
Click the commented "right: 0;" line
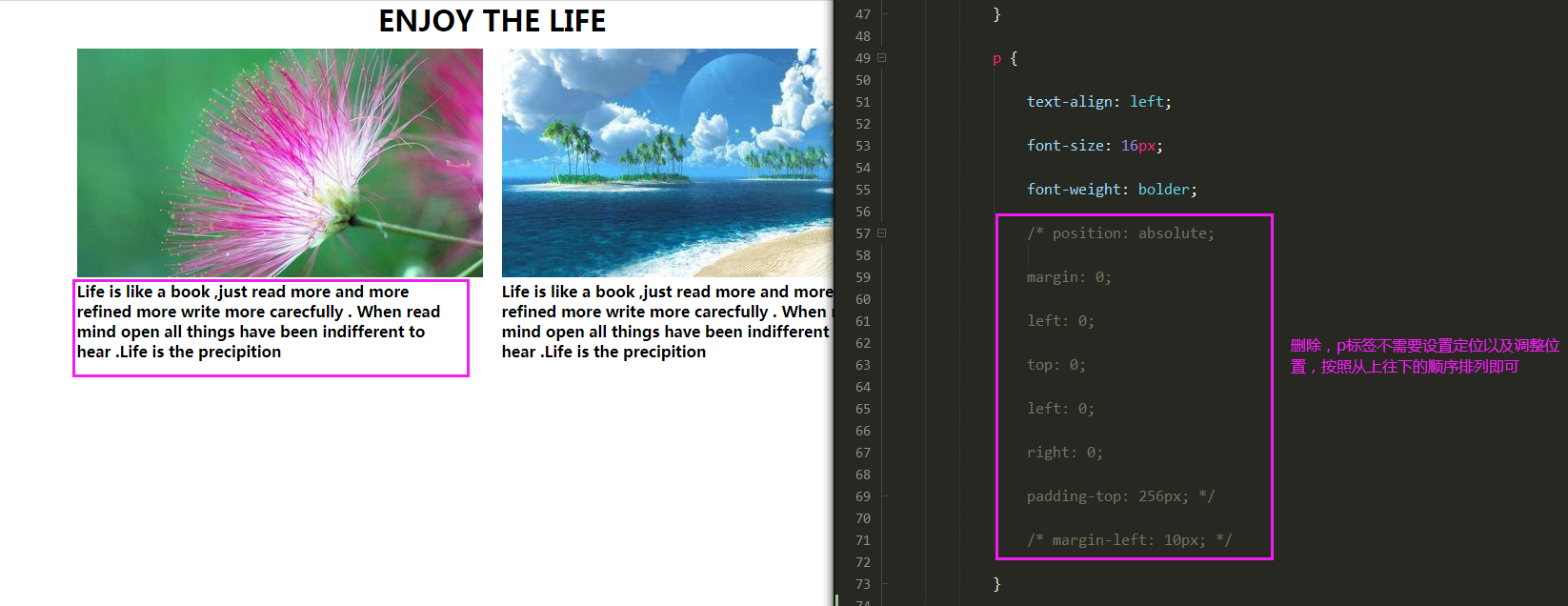pos(1064,453)
